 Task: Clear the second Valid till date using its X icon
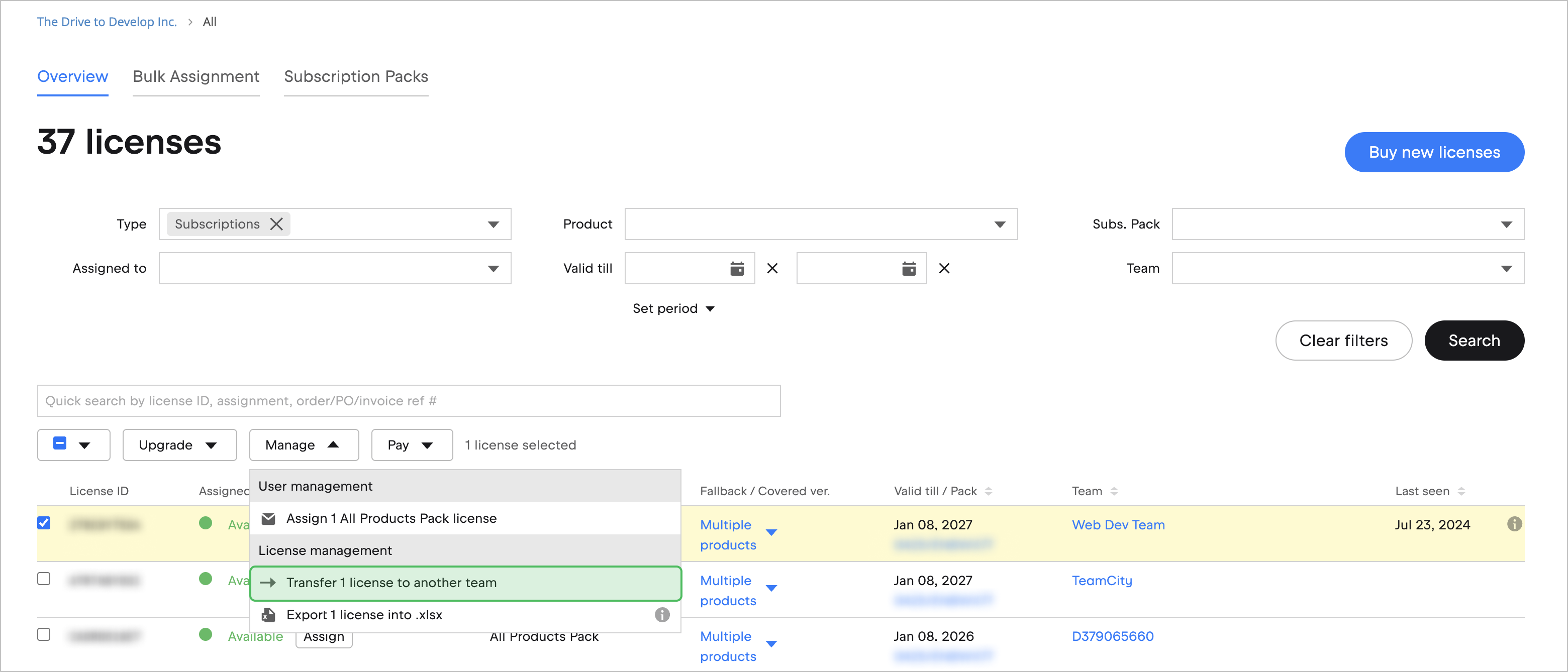(945, 268)
